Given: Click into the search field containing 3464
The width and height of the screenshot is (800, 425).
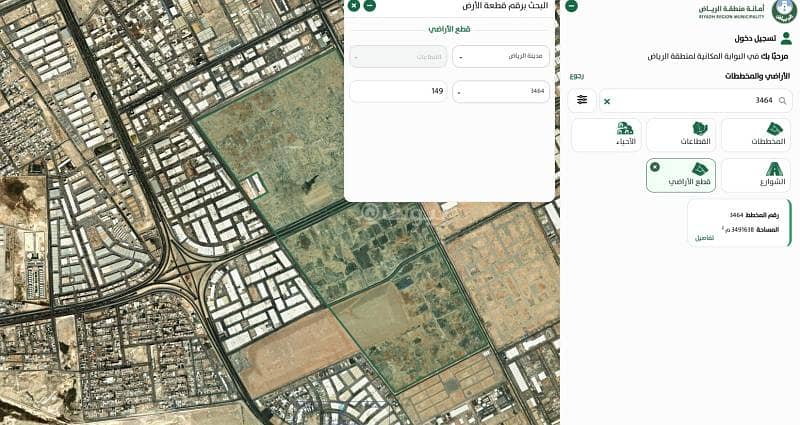Looking at the screenshot, I should tap(696, 101).
